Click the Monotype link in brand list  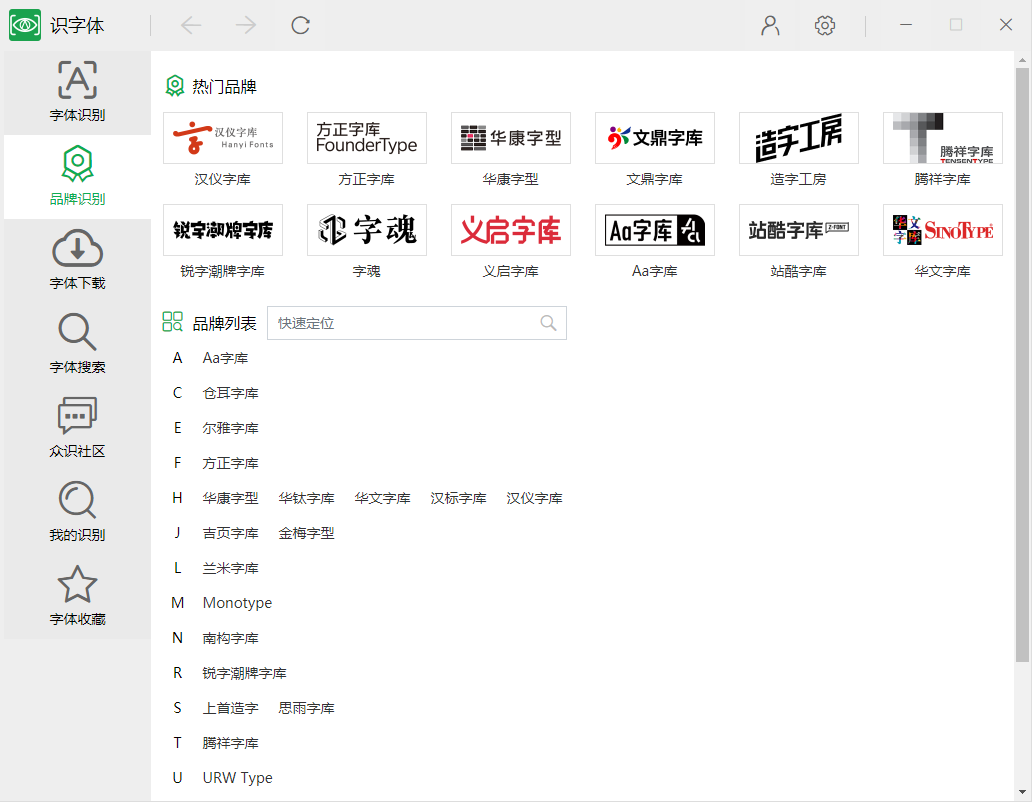pyautogui.click(x=237, y=603)
